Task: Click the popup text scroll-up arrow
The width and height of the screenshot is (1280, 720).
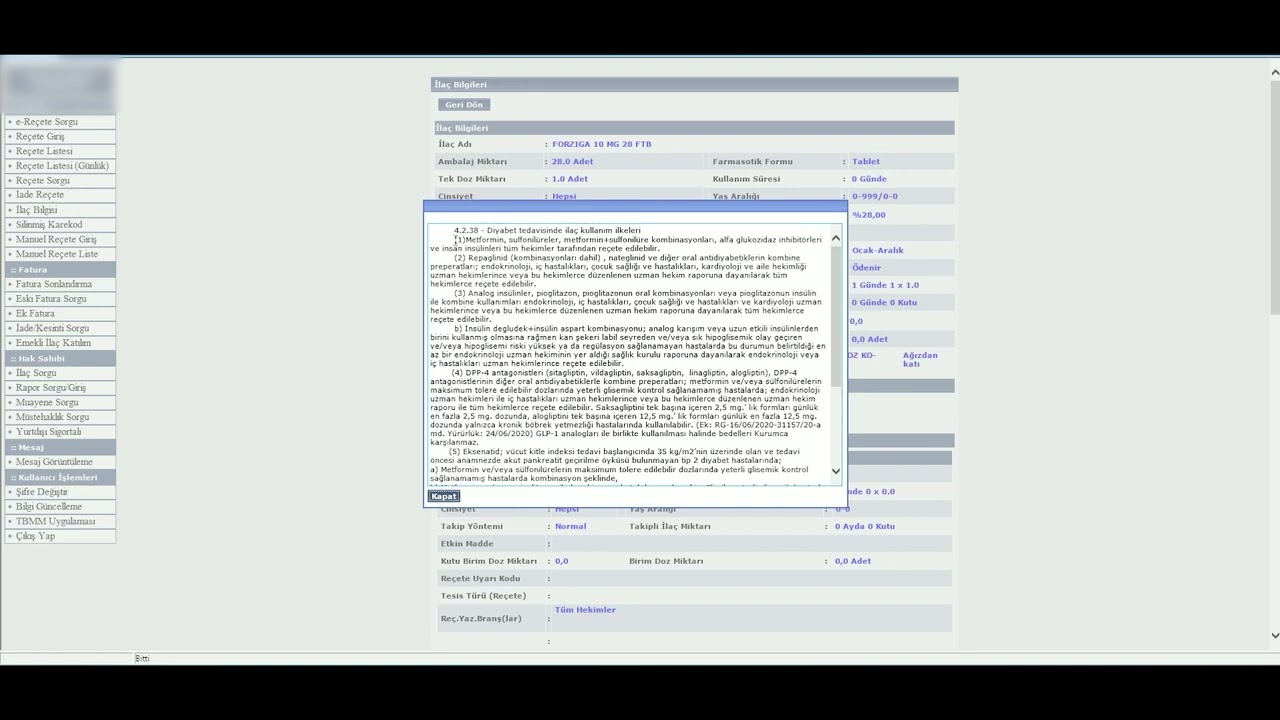Action: (x=836, y=239)
